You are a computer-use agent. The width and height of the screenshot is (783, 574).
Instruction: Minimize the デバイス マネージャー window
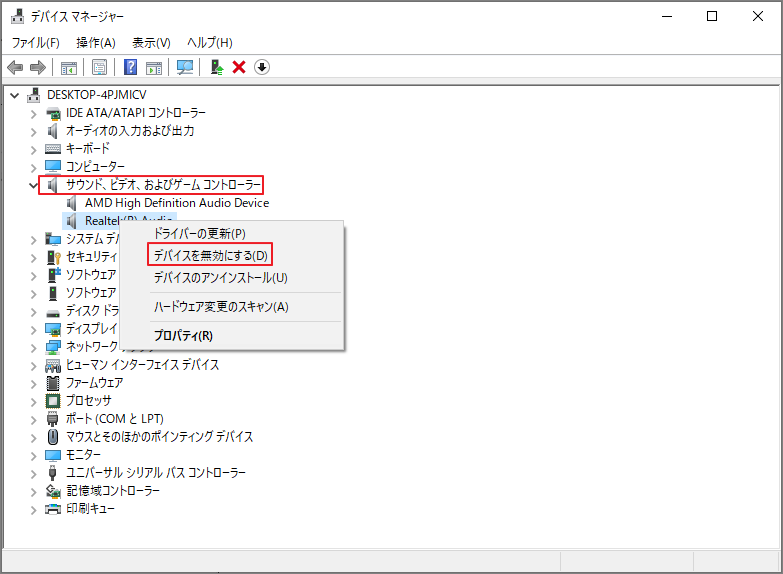[x=667, y=16]
